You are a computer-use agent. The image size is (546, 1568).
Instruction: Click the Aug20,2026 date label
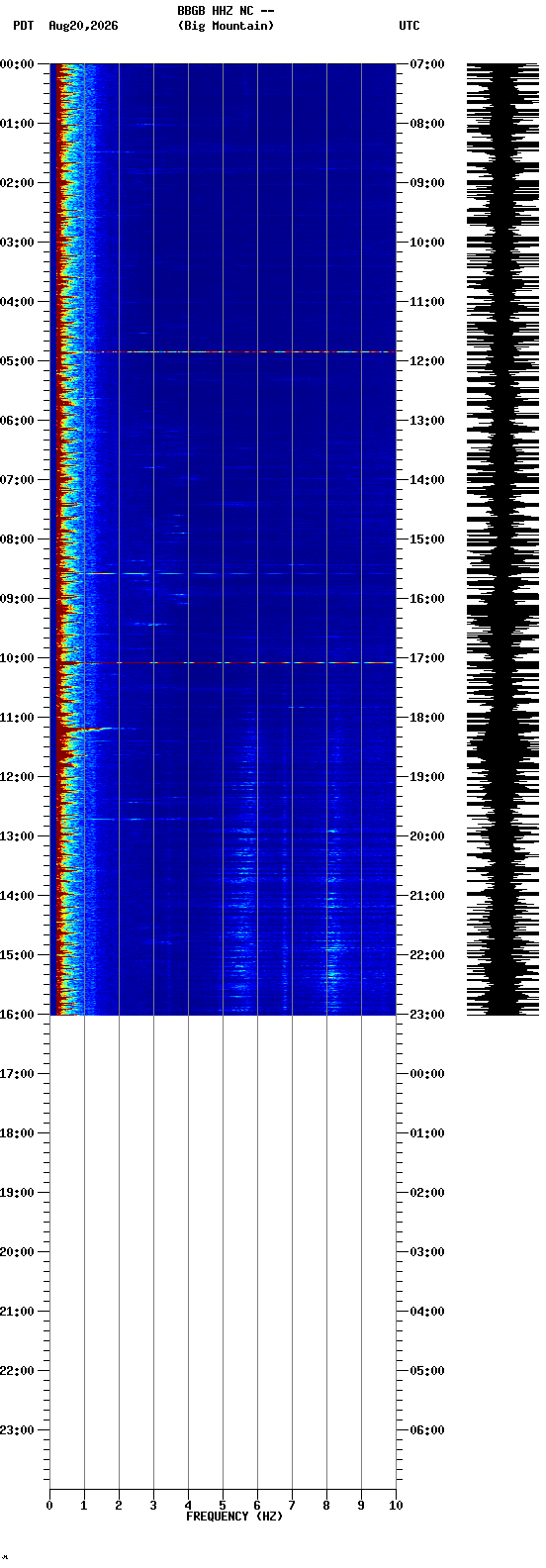pos(83,26)
